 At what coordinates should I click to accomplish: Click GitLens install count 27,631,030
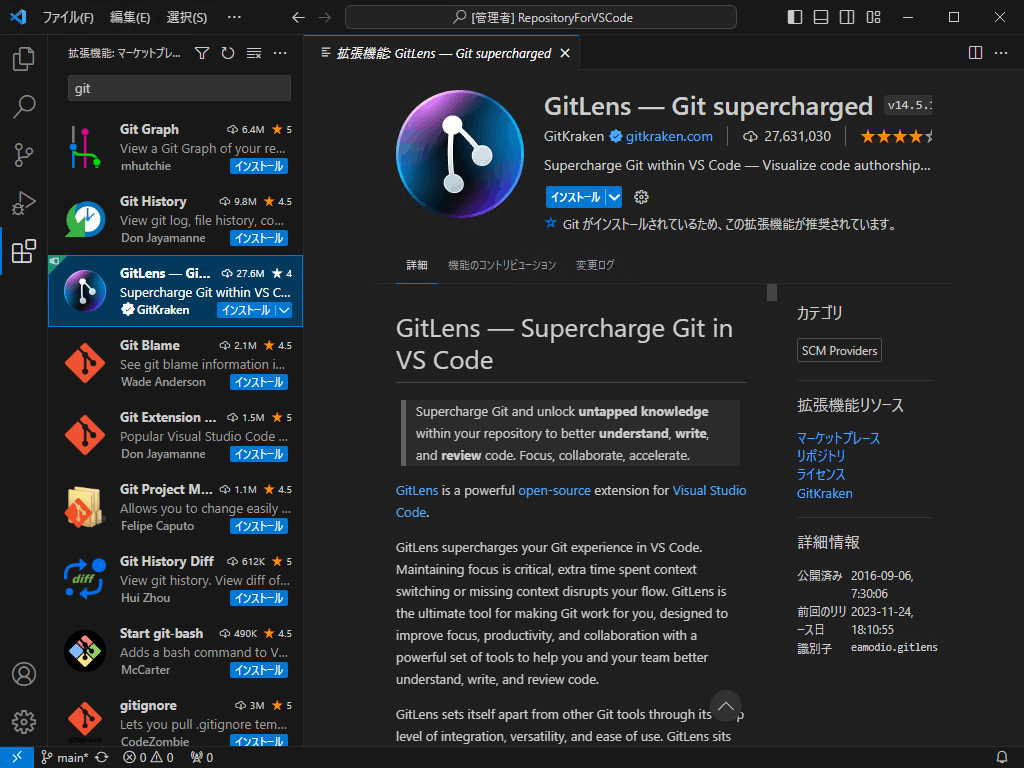point(787,136)
